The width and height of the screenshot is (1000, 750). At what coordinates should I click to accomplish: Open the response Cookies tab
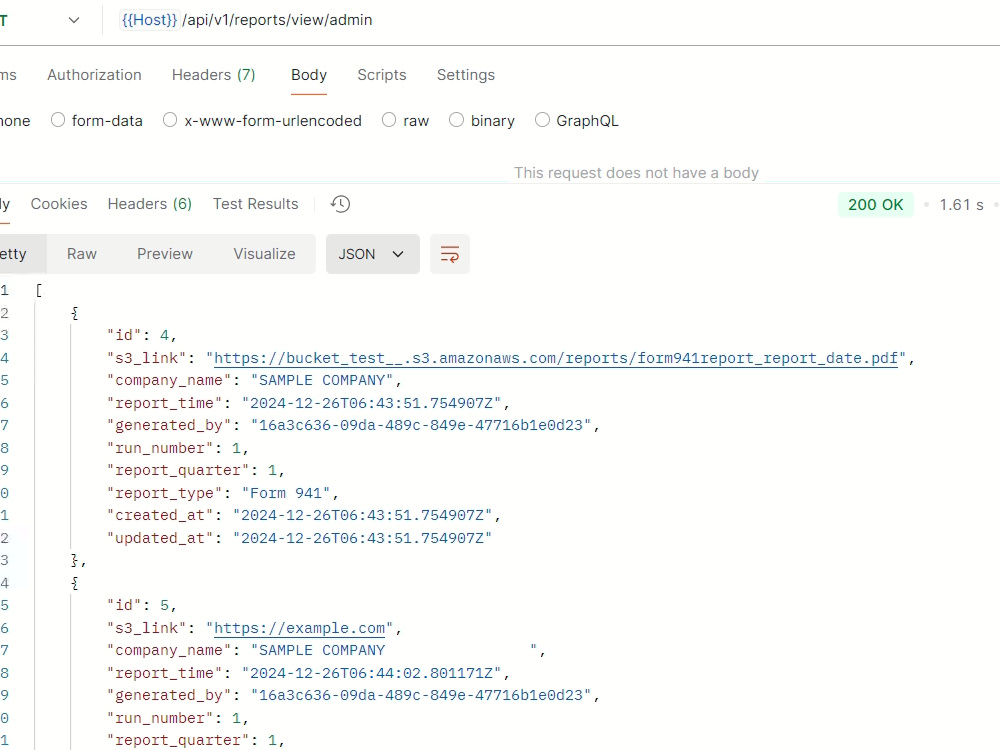click(x=59, y=204)
